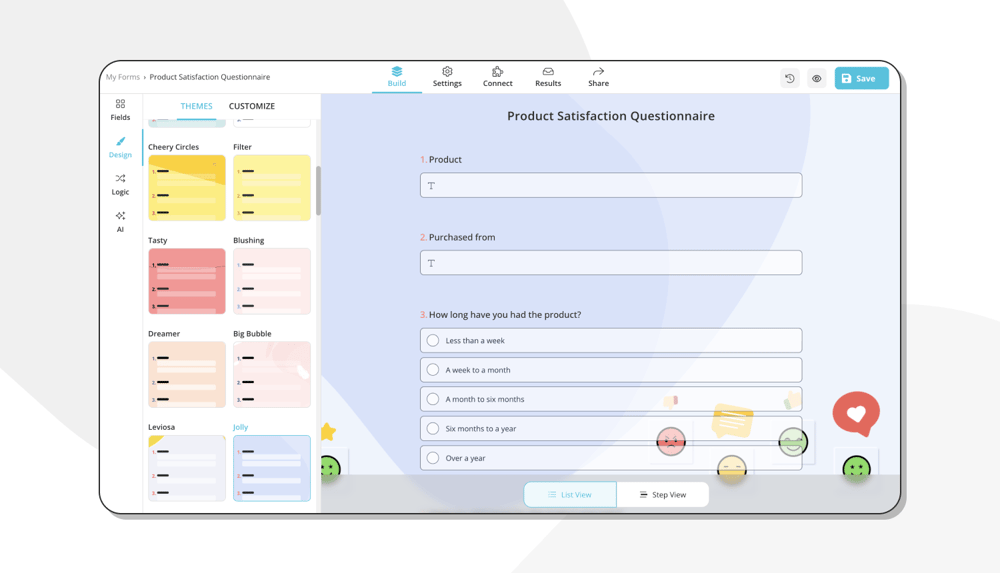Open the Logic panel
The image size is (1000, 573).
(120, 184)
